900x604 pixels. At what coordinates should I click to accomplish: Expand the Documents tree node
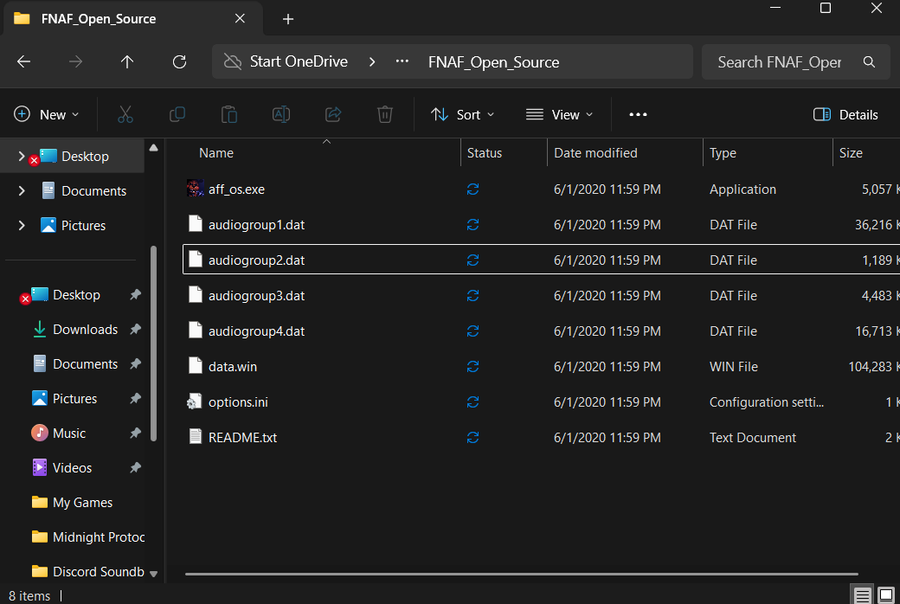21,191
